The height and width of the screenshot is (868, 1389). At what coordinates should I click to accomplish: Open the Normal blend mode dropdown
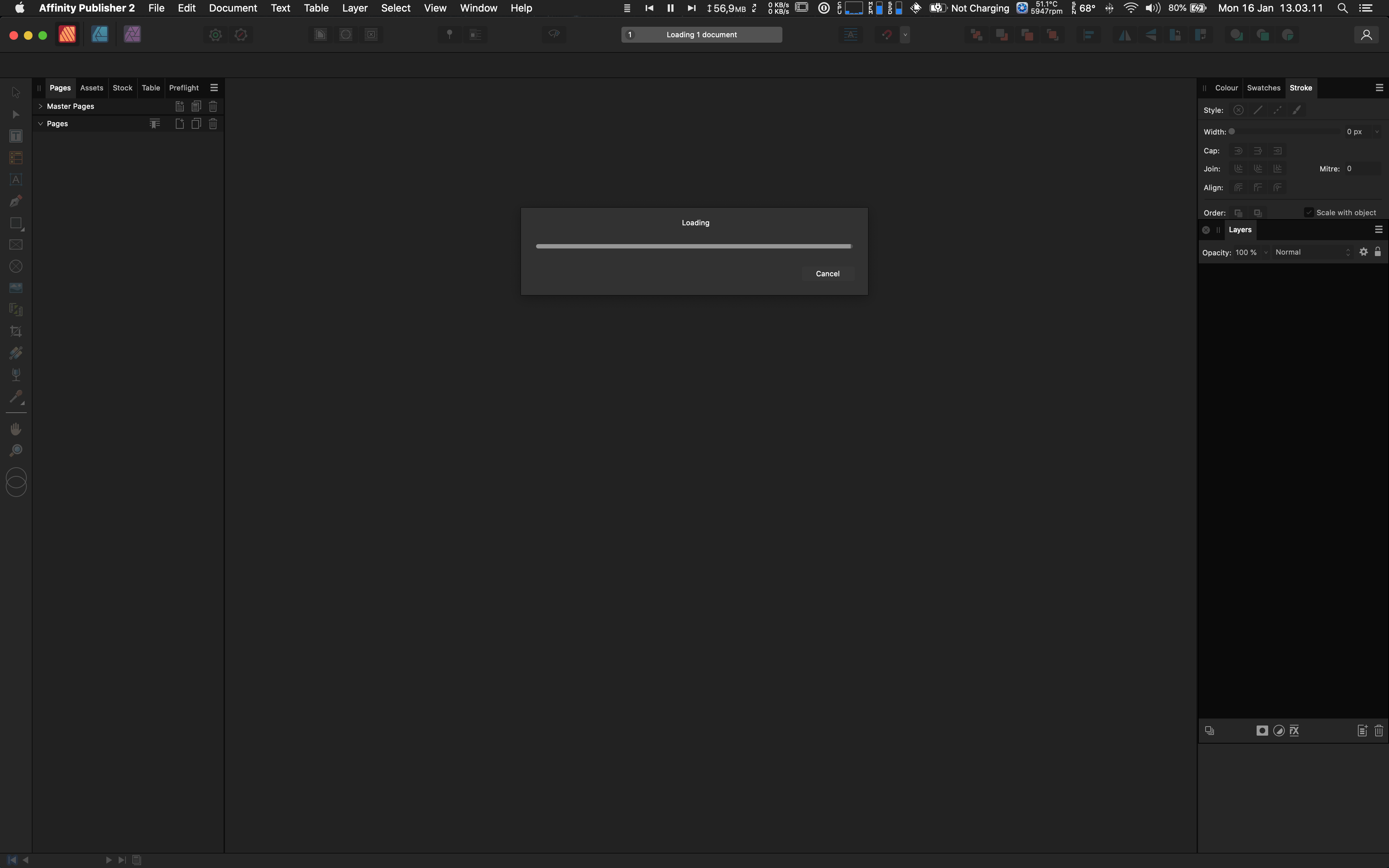point(1312,252)
